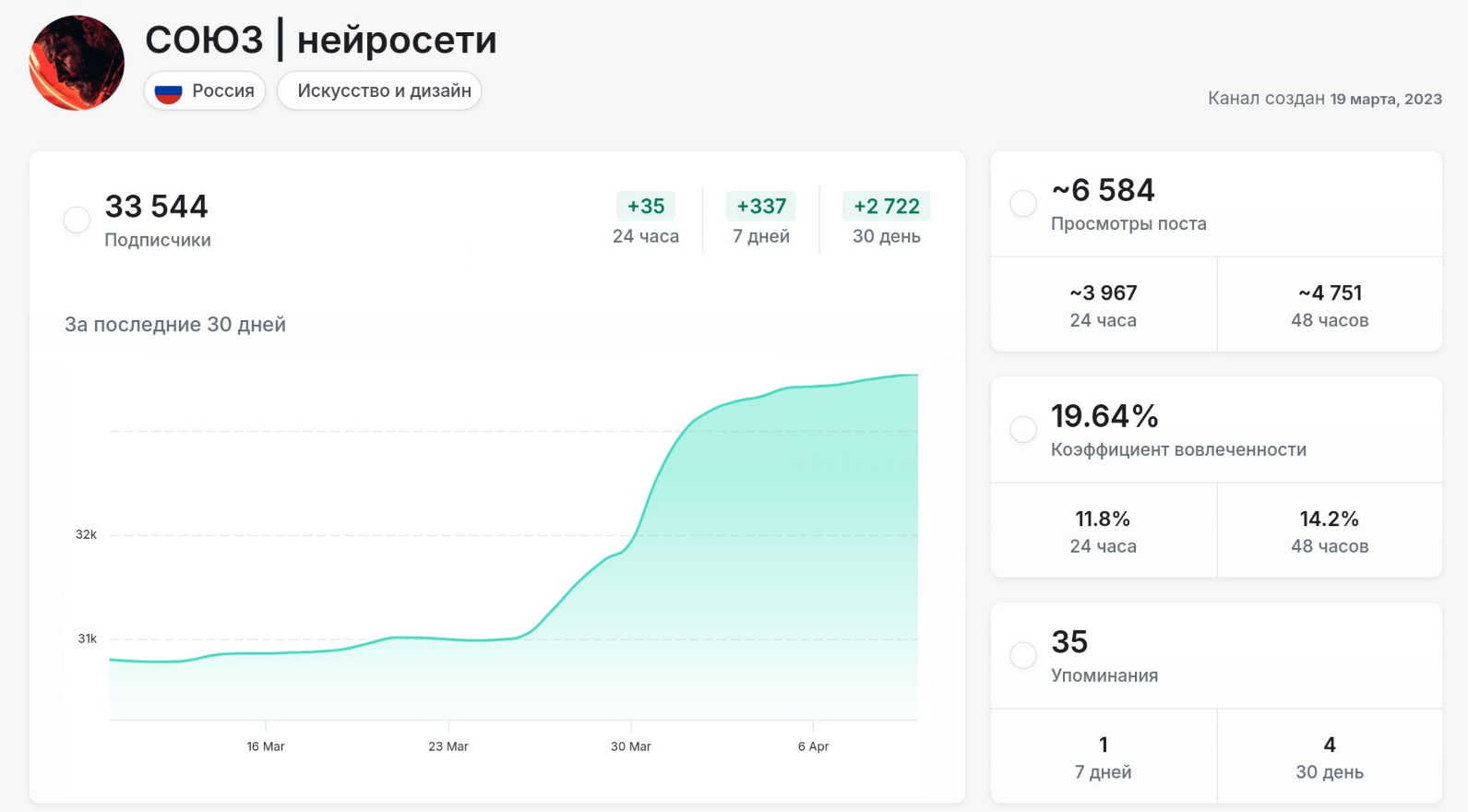Select the Упоминания radio circle

click(1022, 655)
